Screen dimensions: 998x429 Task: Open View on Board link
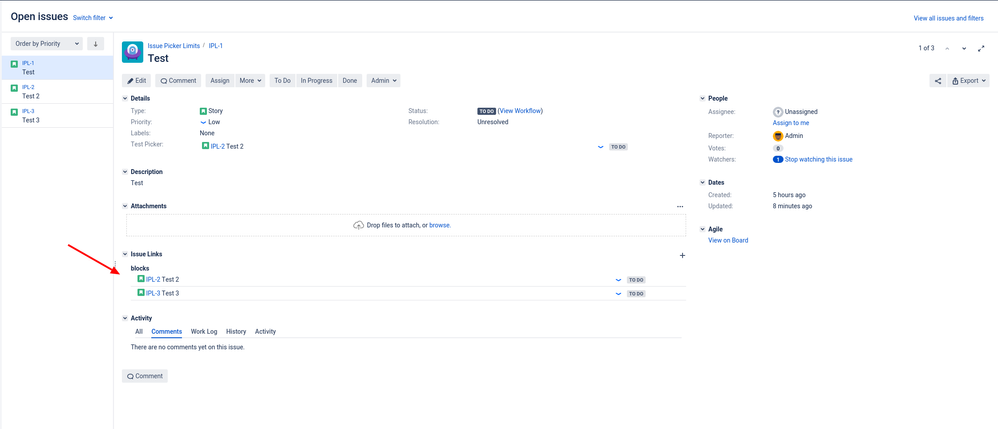click(x=728, y=241)
